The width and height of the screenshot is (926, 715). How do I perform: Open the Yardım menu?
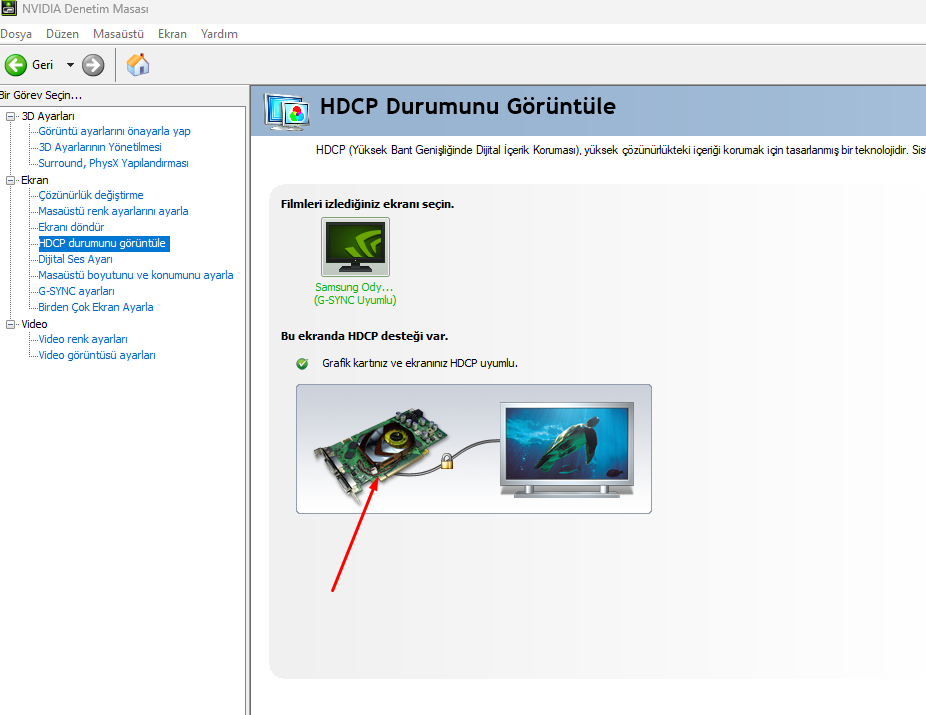pyautogui.click(x=219, y=34)
